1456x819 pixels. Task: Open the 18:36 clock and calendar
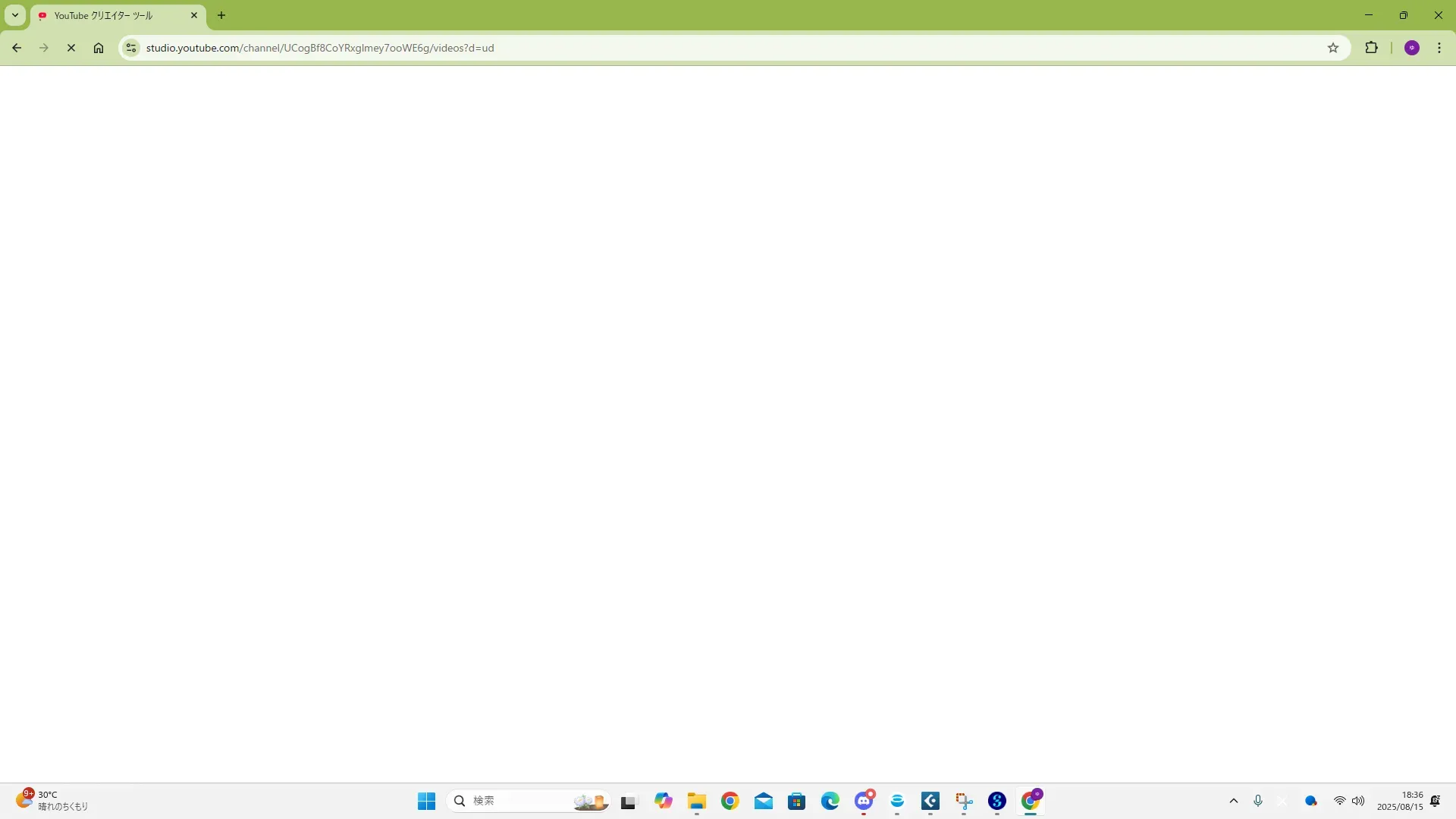click(1400, 801)
